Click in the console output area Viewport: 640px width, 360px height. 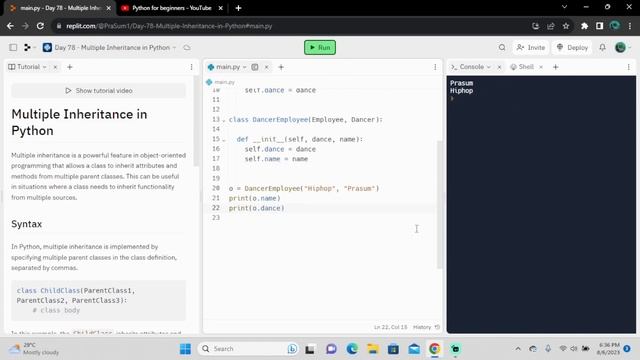541,204
